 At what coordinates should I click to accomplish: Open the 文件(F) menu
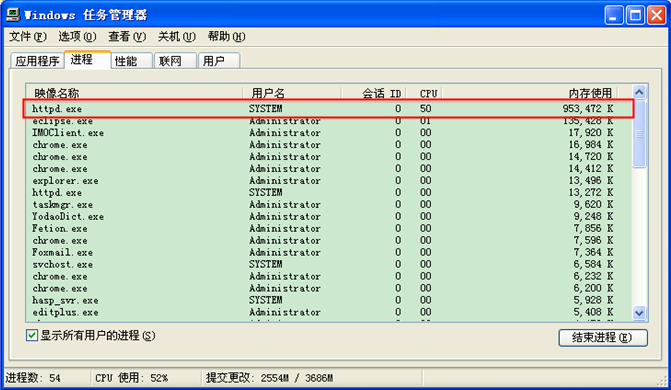point(28,37)
